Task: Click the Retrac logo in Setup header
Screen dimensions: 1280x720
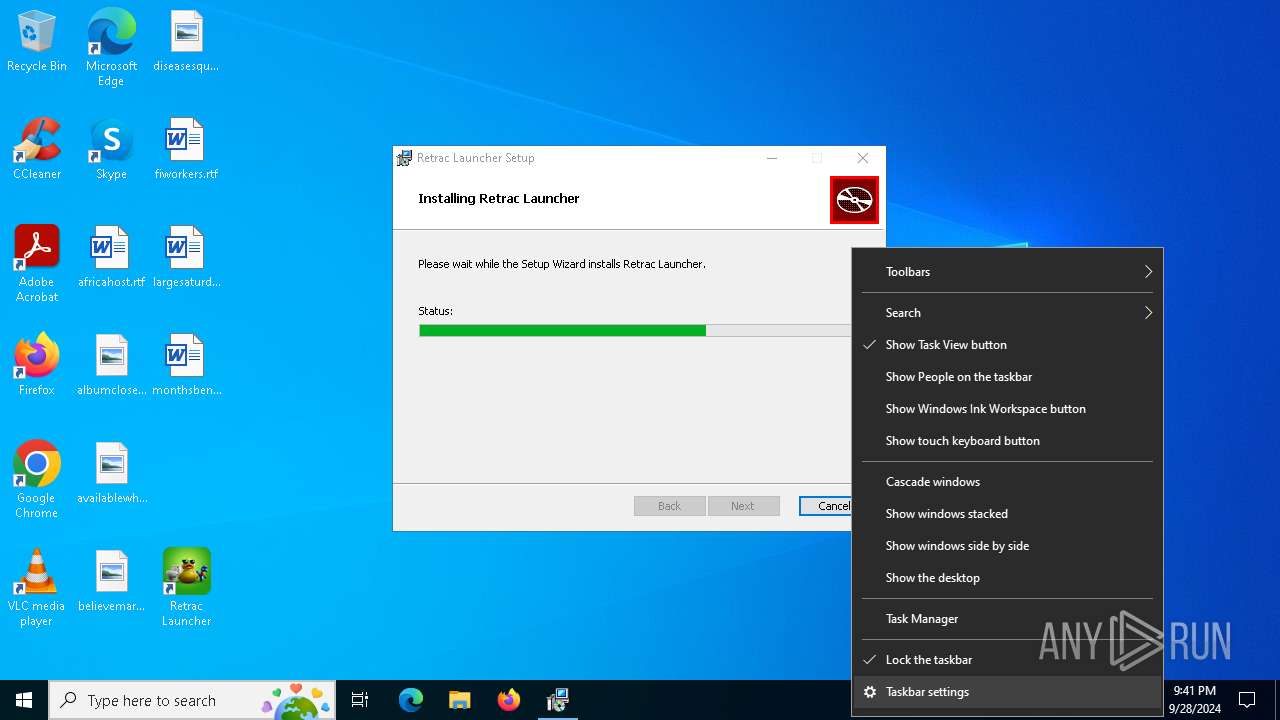Action: pyautogui.click(x=854, y=200)
